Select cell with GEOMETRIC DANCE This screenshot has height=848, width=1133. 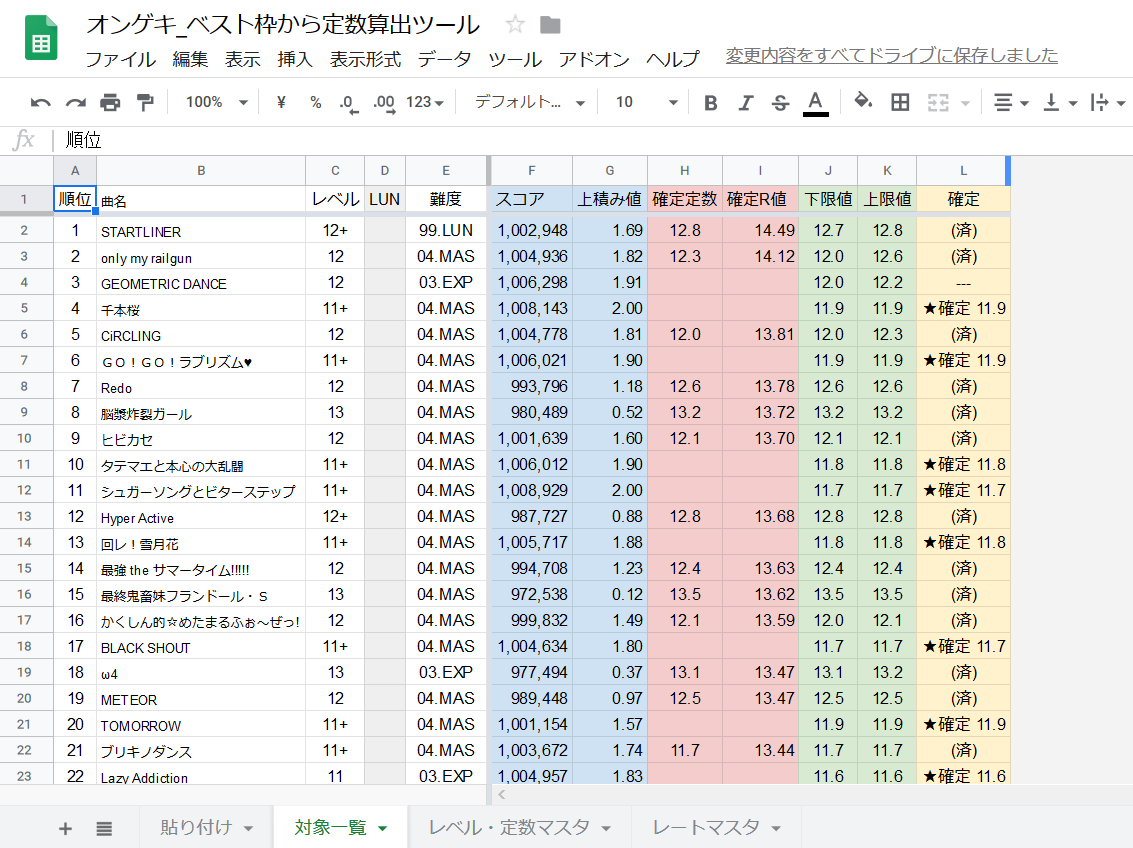click(x=201, y=283)
